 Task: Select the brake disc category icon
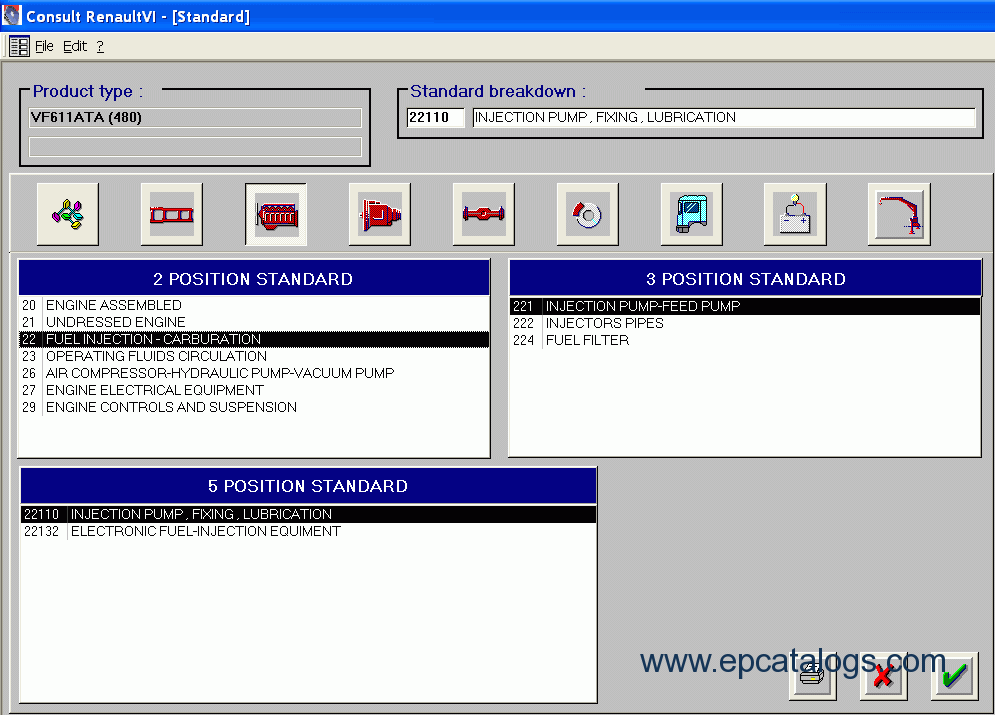pyautogui.click(x=588, y=214)
